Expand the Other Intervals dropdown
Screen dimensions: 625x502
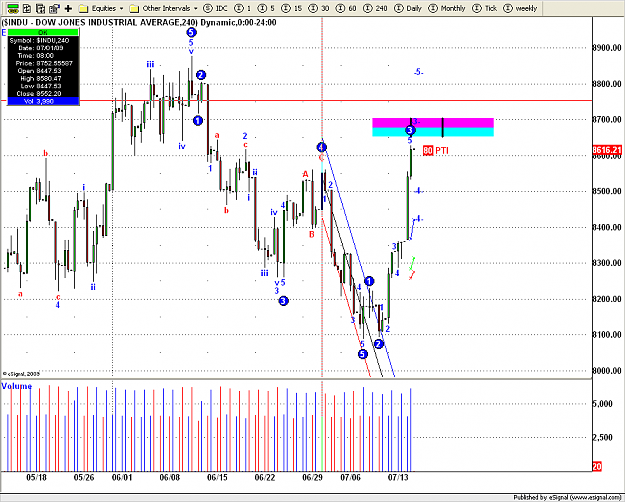tap(195, 8)
